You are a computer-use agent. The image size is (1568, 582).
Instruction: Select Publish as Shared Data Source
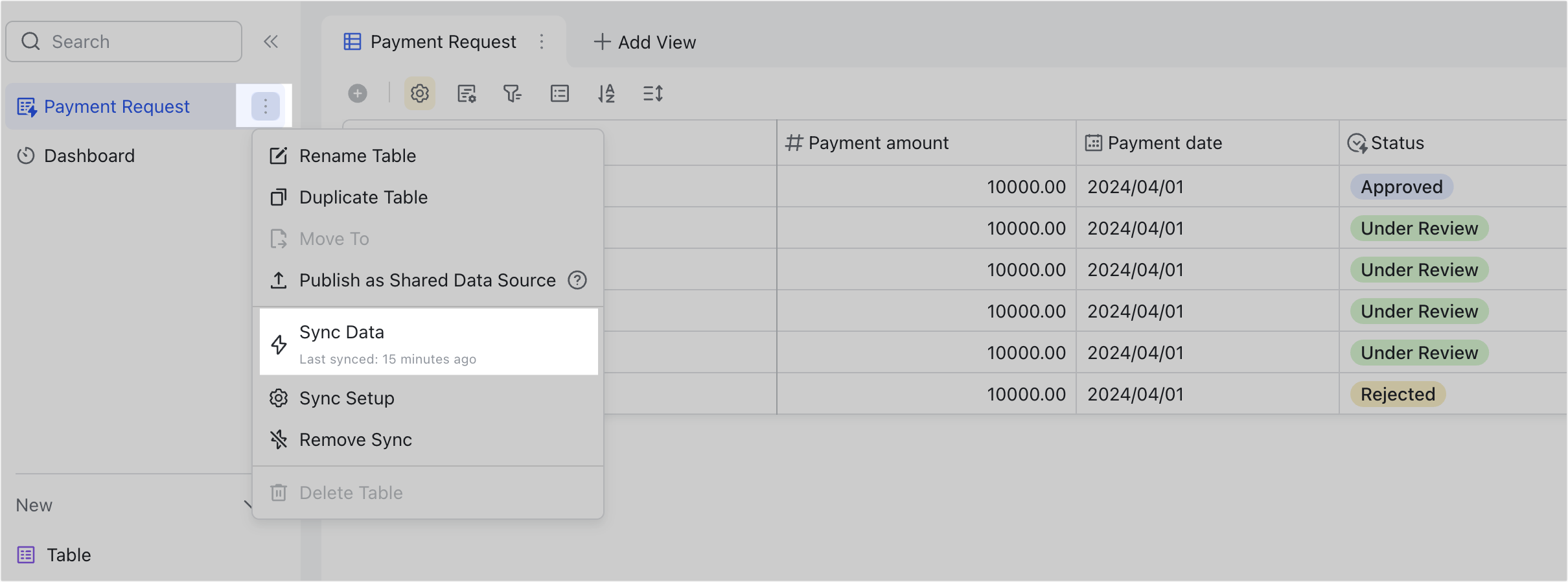click(428, 280)
